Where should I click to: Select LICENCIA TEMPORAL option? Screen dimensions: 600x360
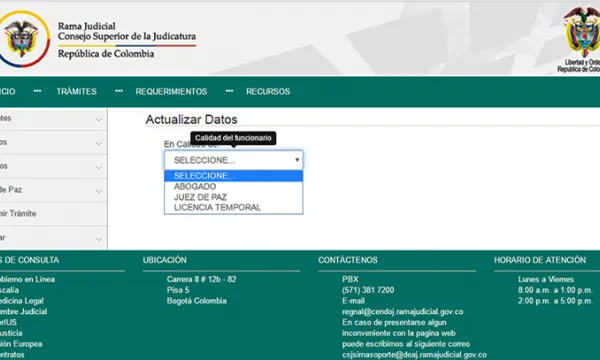click(233, 207)
